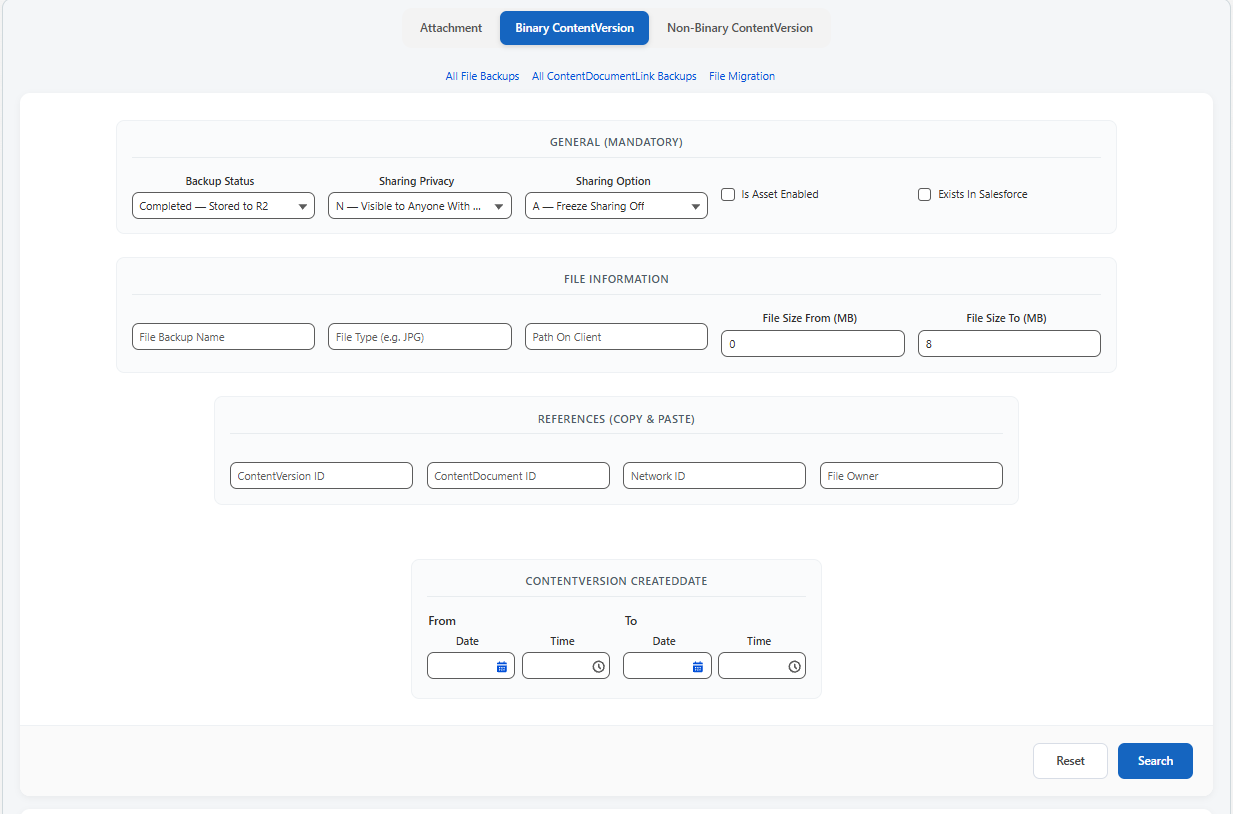Image resolution: width=1233 pixels, height=814 pixels.
Task: Click the File Size To (MB) field
Action: click(1009, 344)
